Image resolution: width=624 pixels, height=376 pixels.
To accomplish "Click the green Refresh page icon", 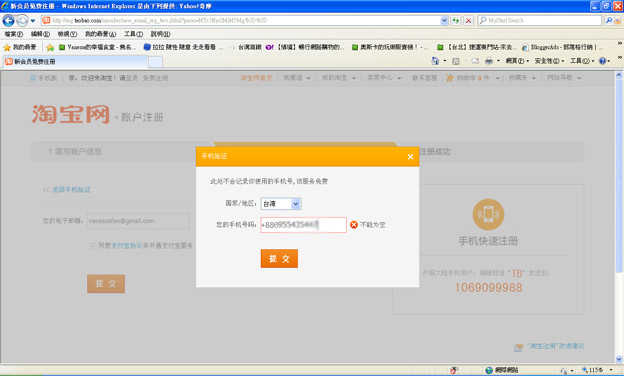I will (x=455, y=20).
